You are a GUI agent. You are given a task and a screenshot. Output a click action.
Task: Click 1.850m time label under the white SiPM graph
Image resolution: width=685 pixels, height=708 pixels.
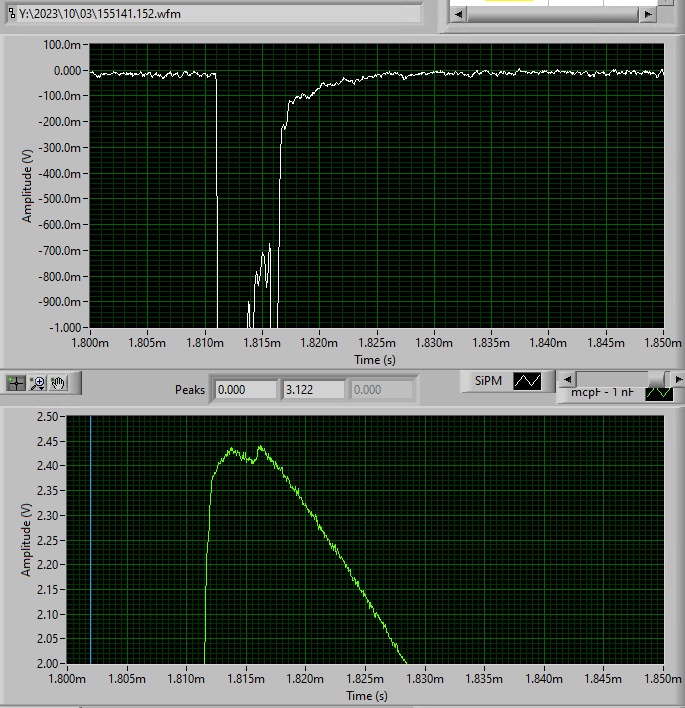pyautogui.click(x=662, y=343)
